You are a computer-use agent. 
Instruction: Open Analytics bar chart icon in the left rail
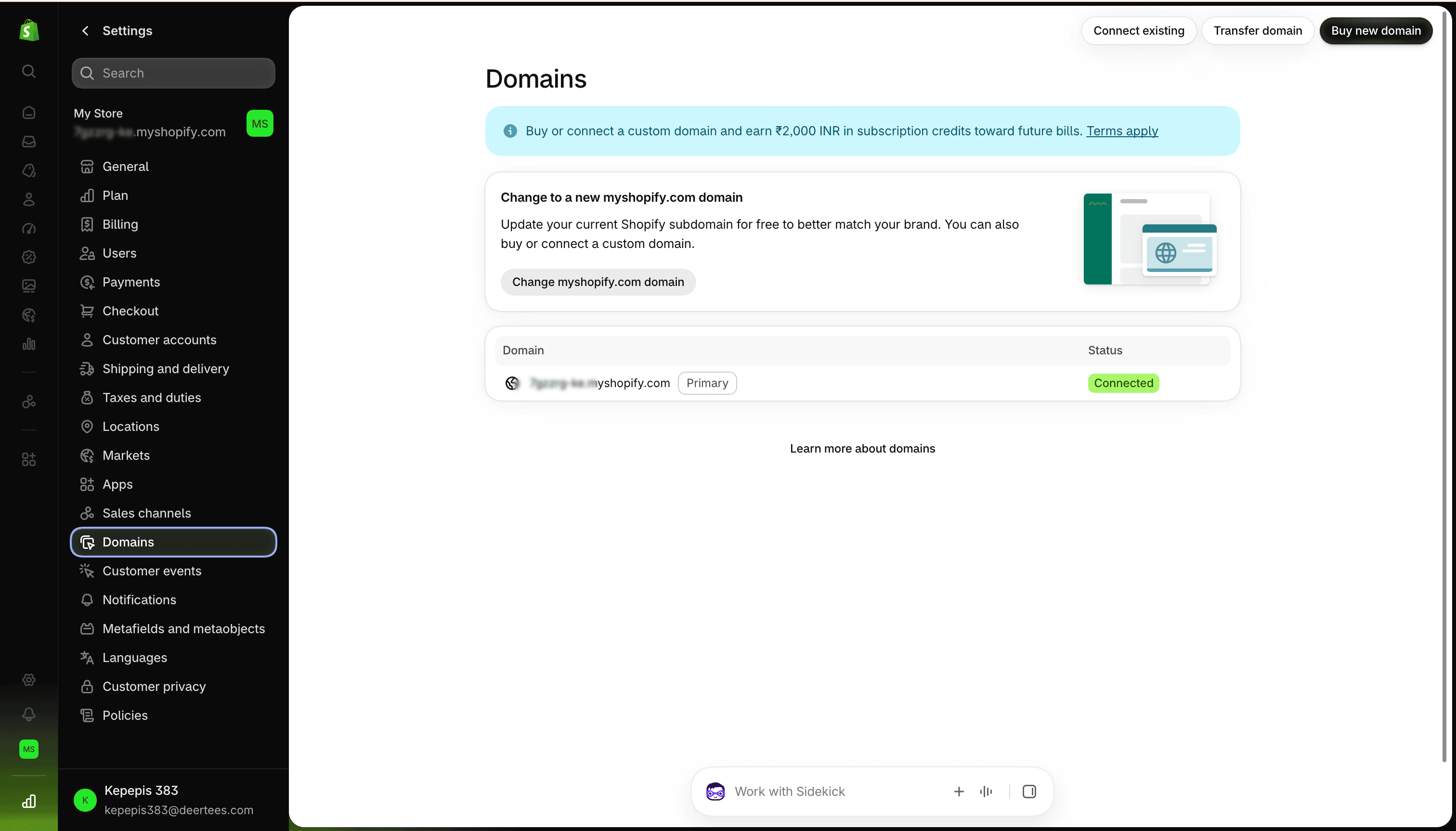coord(28,344)
